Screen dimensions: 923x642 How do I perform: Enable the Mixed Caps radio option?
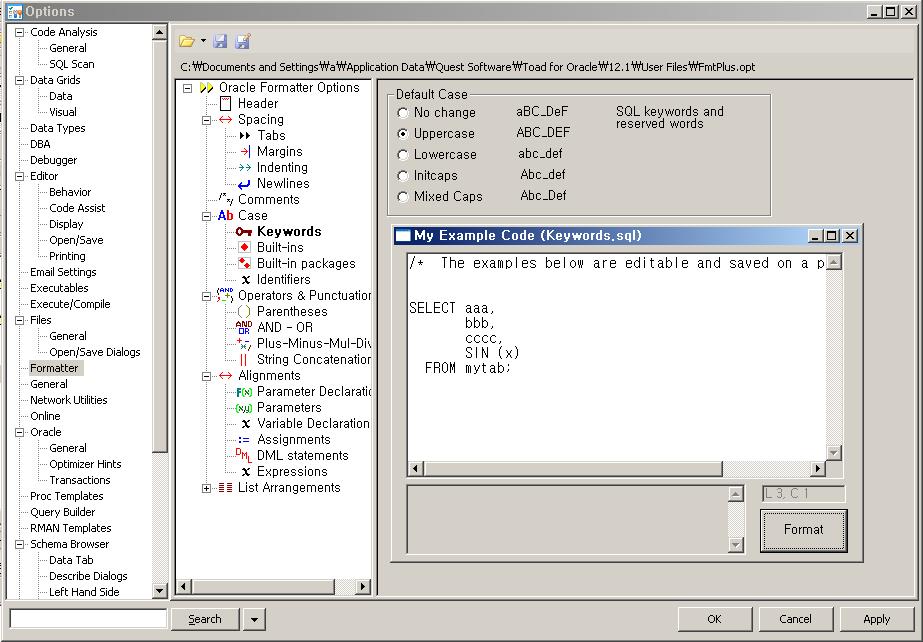(403, 197)
